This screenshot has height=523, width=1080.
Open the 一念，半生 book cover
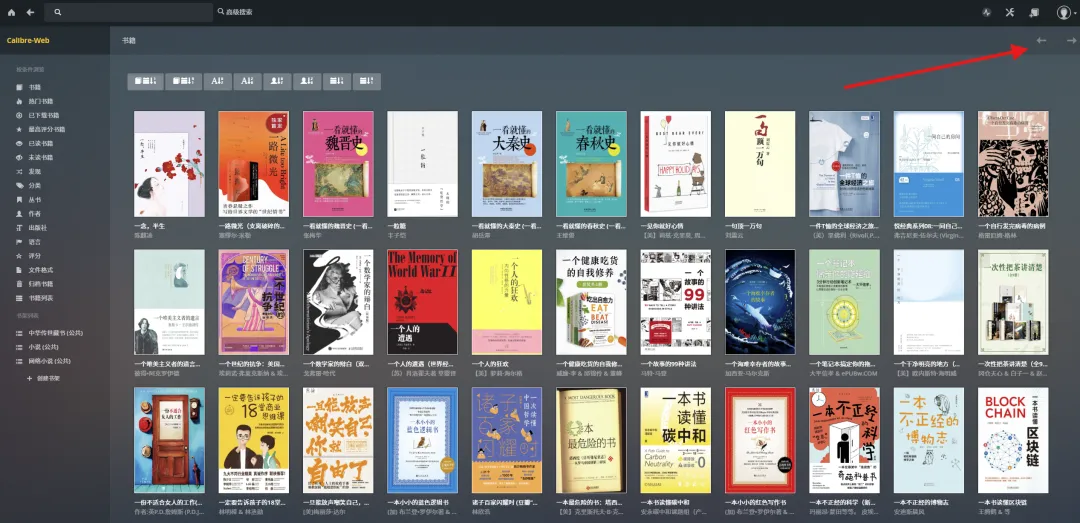(169, 164)
